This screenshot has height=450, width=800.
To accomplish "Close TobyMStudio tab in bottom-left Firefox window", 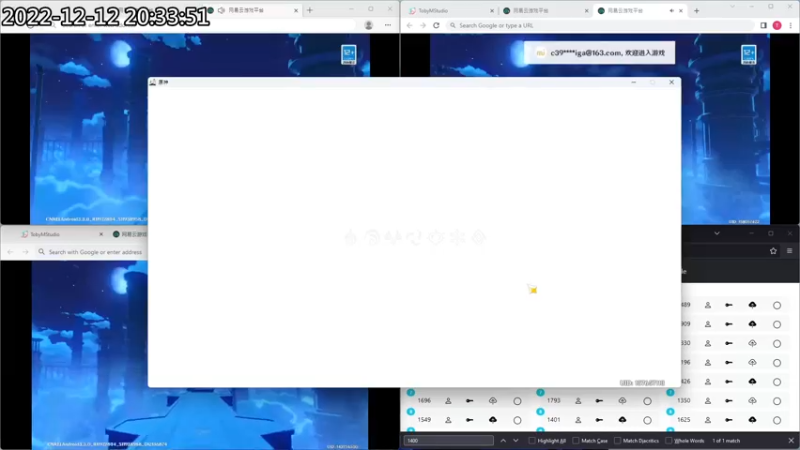I will tap(101, 234).
